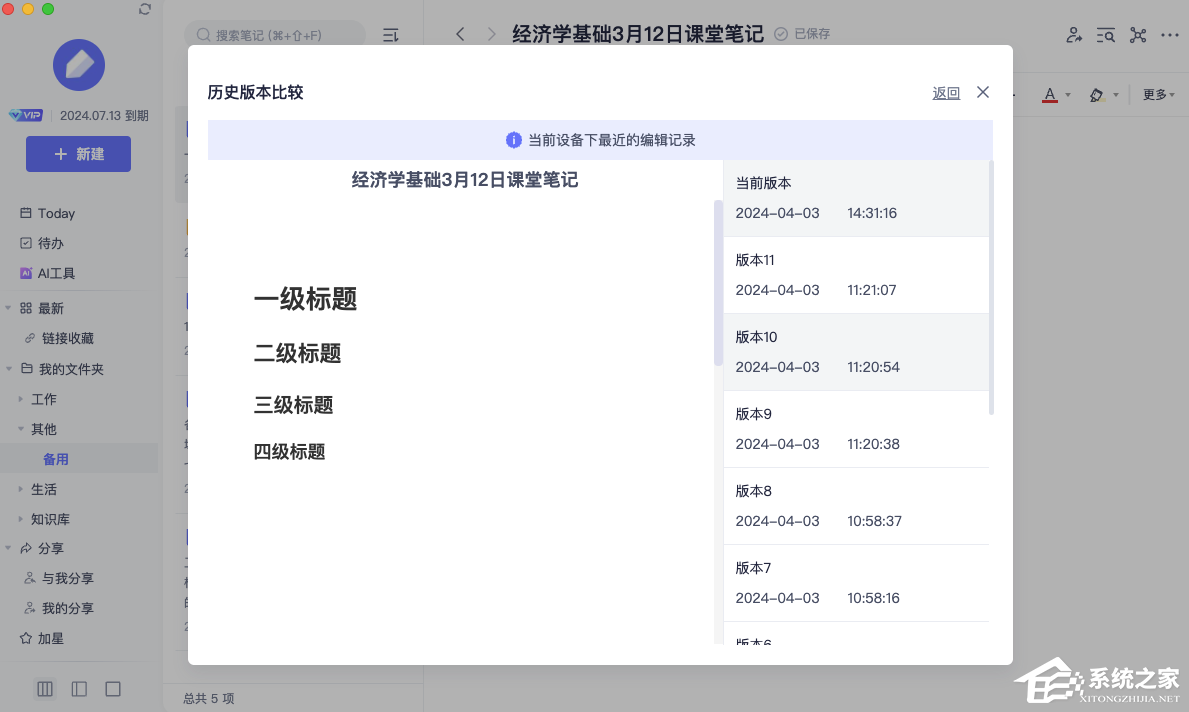Click the share collaborator icon
The height and width of the screenshot is (712, 1189).
coord(1074,35)
